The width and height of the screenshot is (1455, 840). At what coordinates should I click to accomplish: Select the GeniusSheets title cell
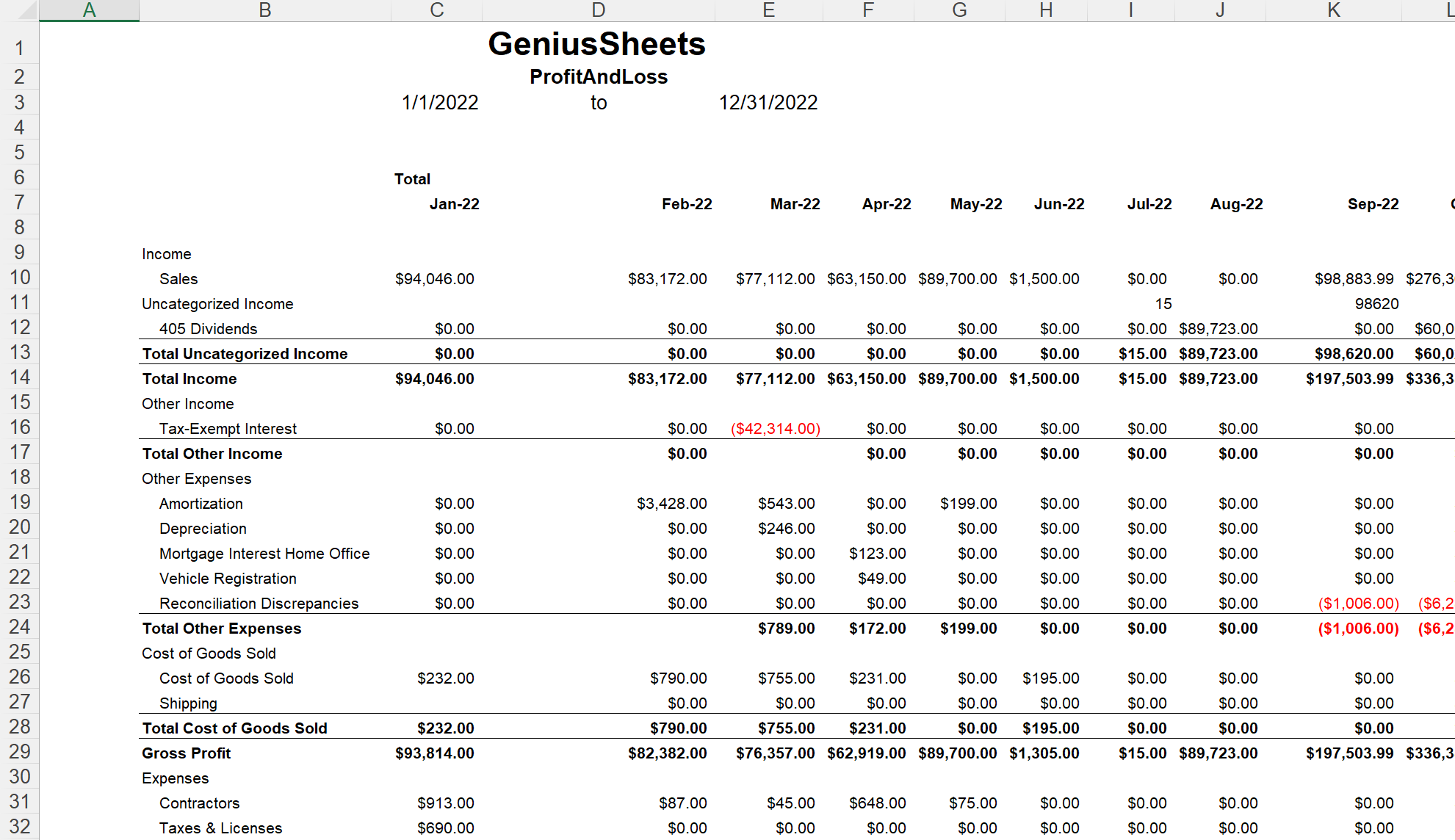[596, 44]
